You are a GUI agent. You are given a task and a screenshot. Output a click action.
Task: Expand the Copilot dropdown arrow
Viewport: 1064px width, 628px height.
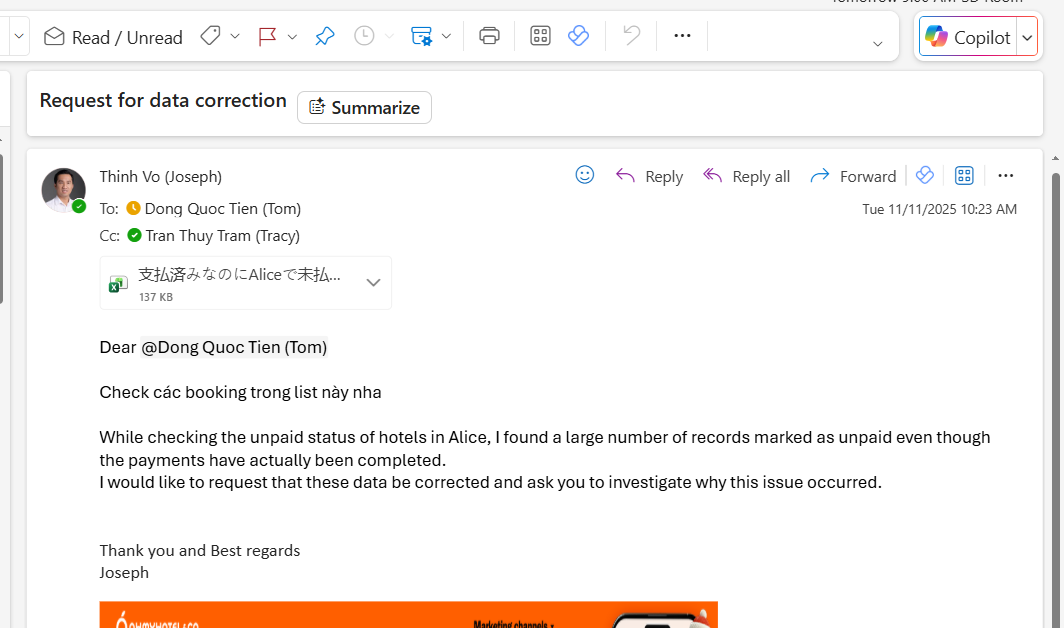(1027, 38)
